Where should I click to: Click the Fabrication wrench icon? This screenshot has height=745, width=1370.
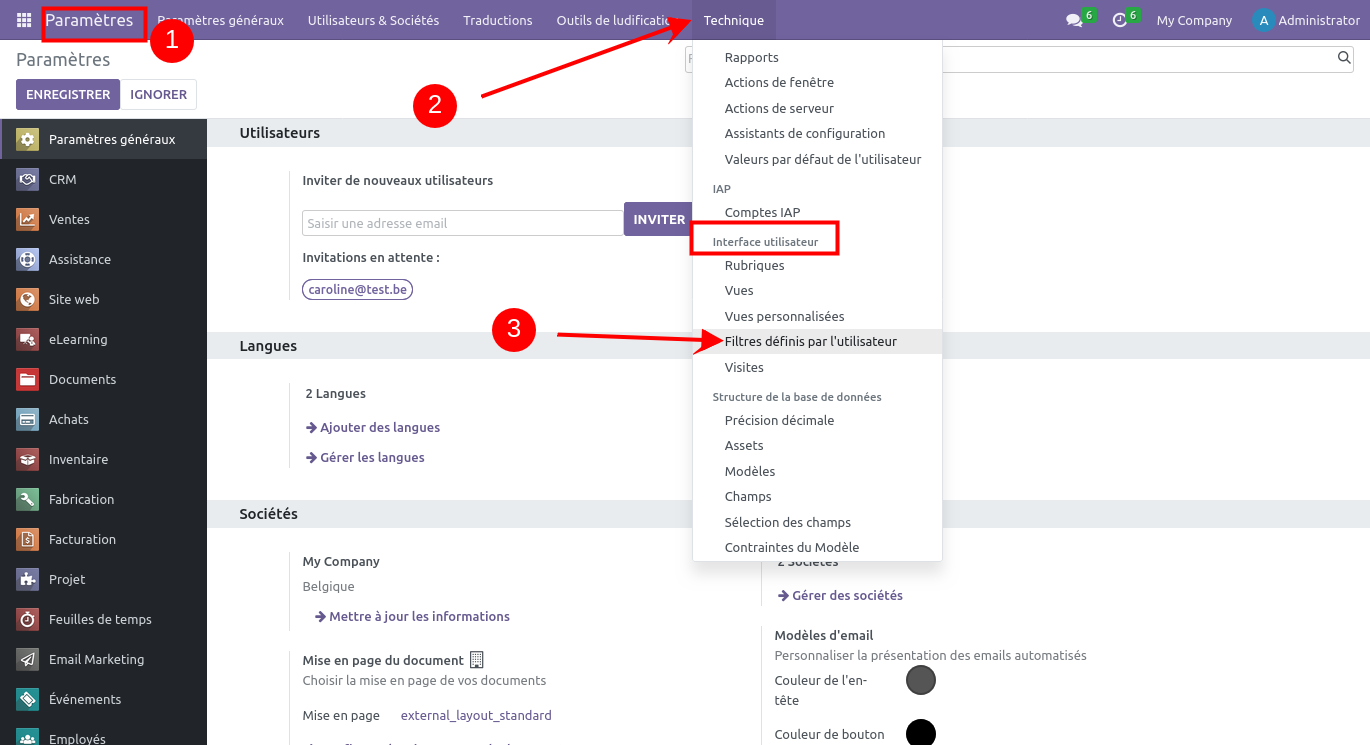[28, 499]
